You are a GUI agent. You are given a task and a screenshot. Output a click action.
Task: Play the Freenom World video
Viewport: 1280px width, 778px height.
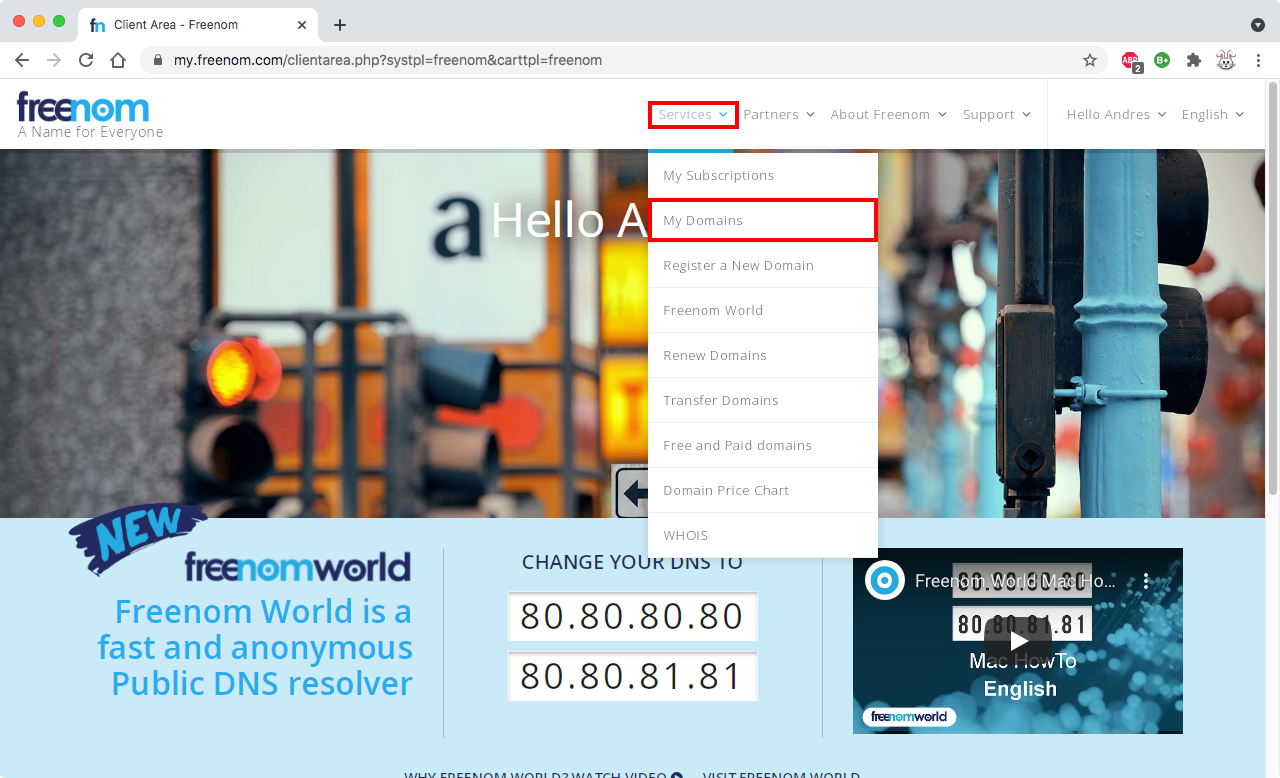(x=1017, y=640)
